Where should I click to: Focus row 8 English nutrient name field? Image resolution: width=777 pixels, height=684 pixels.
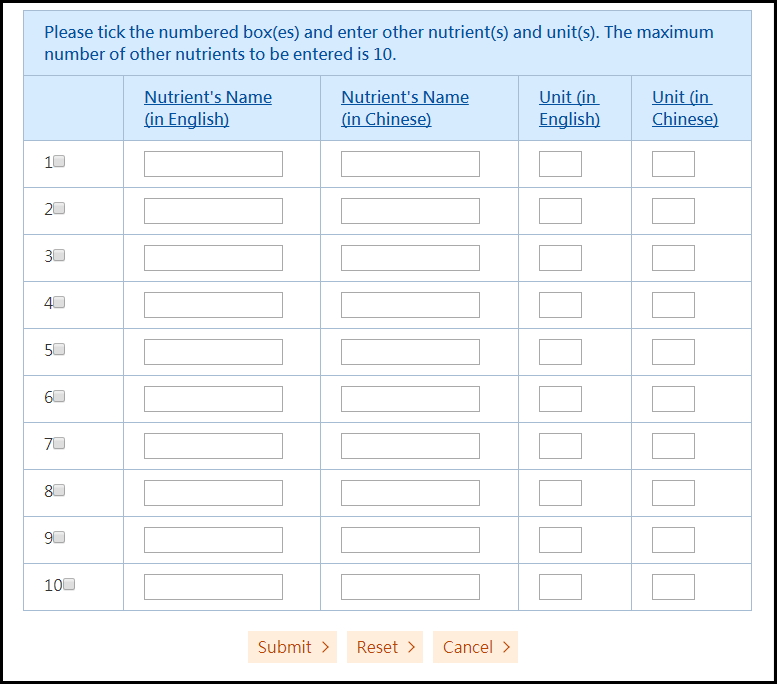[213, 493]
